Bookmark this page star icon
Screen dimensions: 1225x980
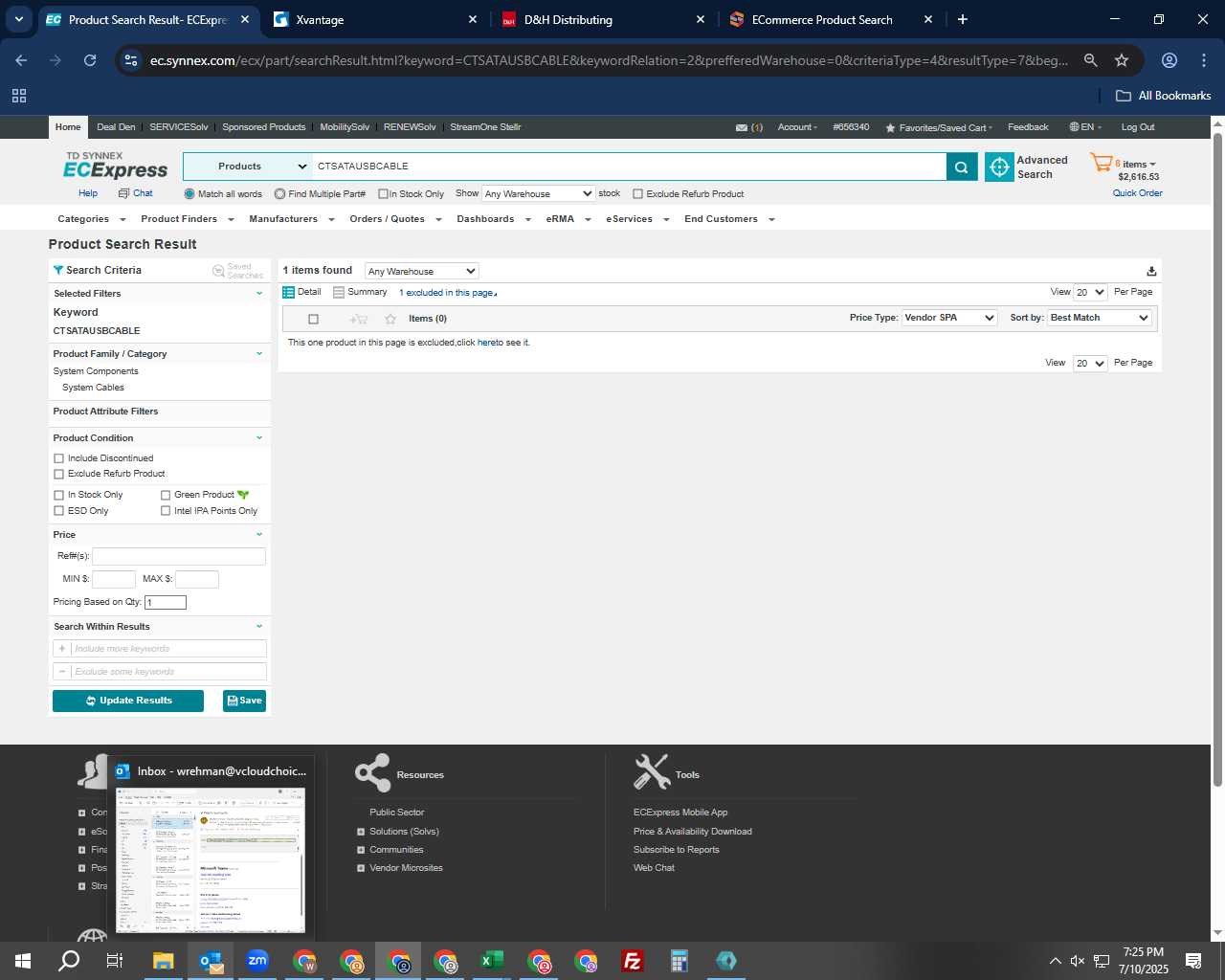[1122, 60]
